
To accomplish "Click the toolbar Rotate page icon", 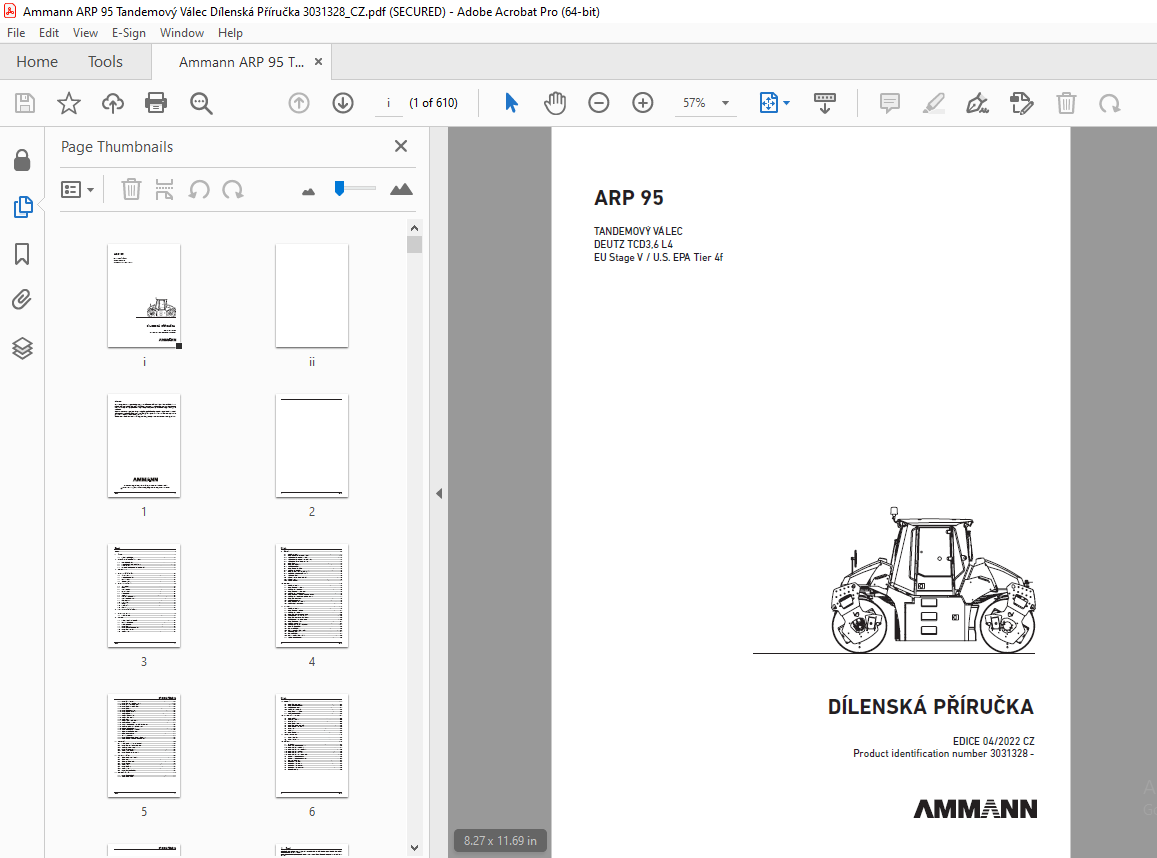I will (x=1109, y=103).
